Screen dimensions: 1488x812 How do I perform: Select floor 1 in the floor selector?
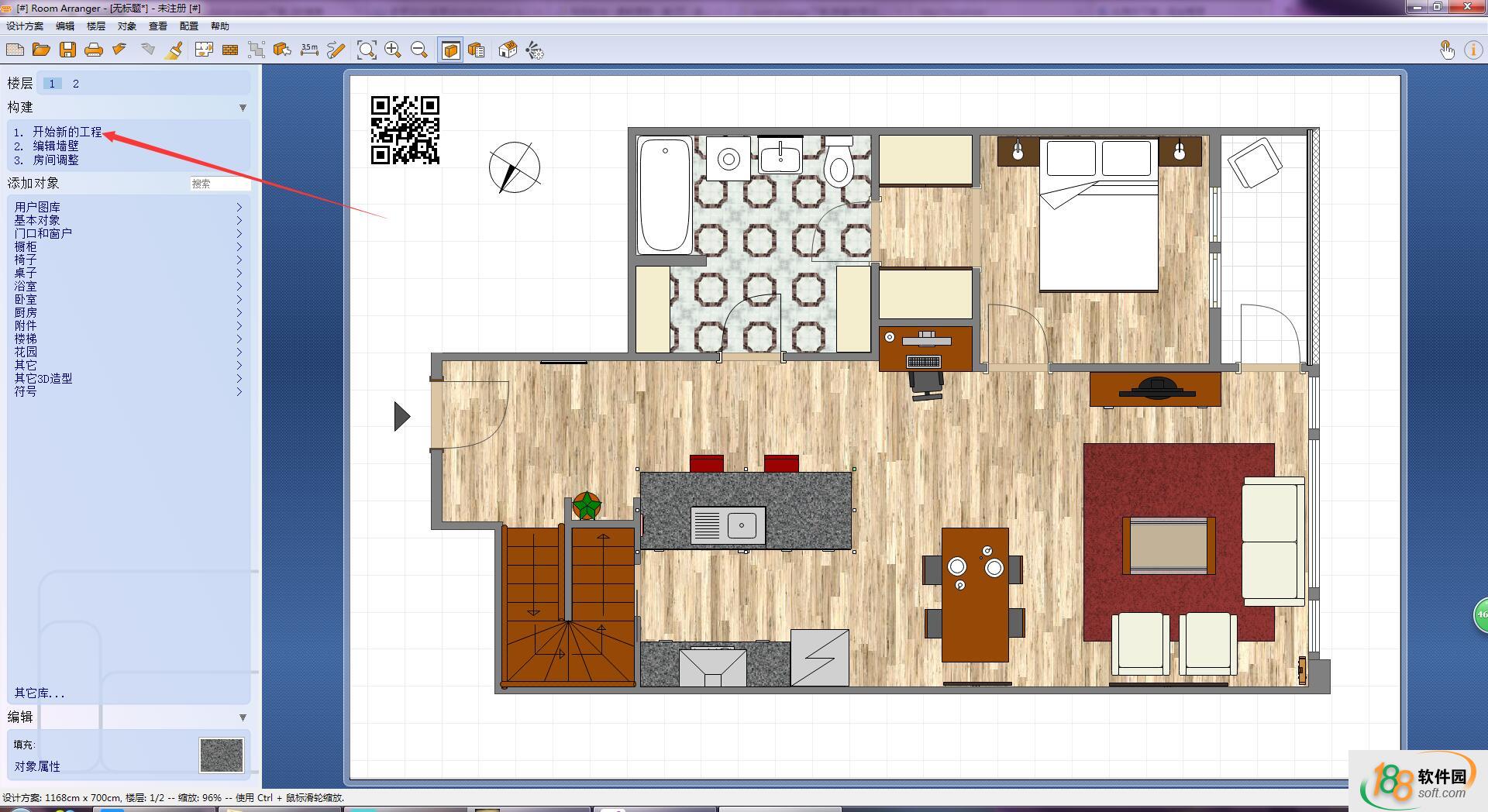point(52,84)
